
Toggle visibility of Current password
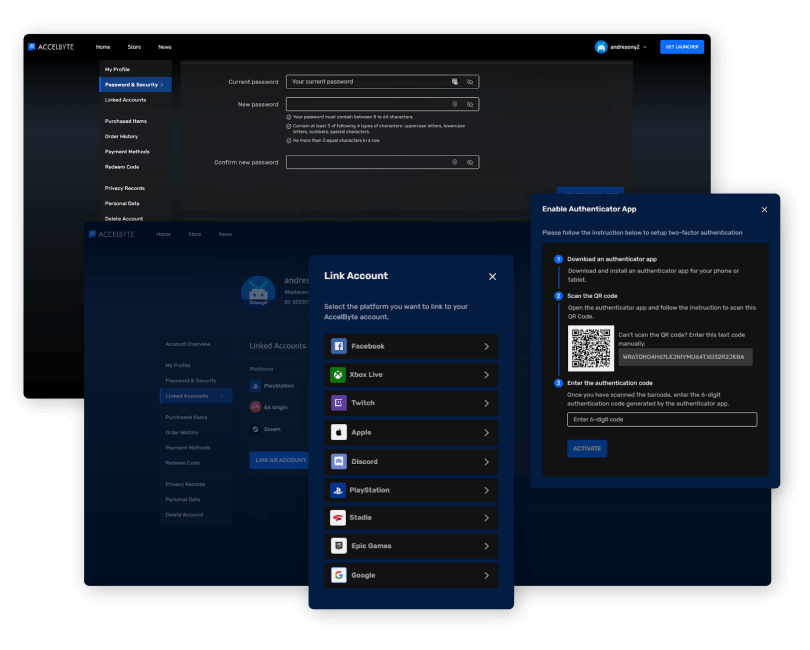(470, 82)
